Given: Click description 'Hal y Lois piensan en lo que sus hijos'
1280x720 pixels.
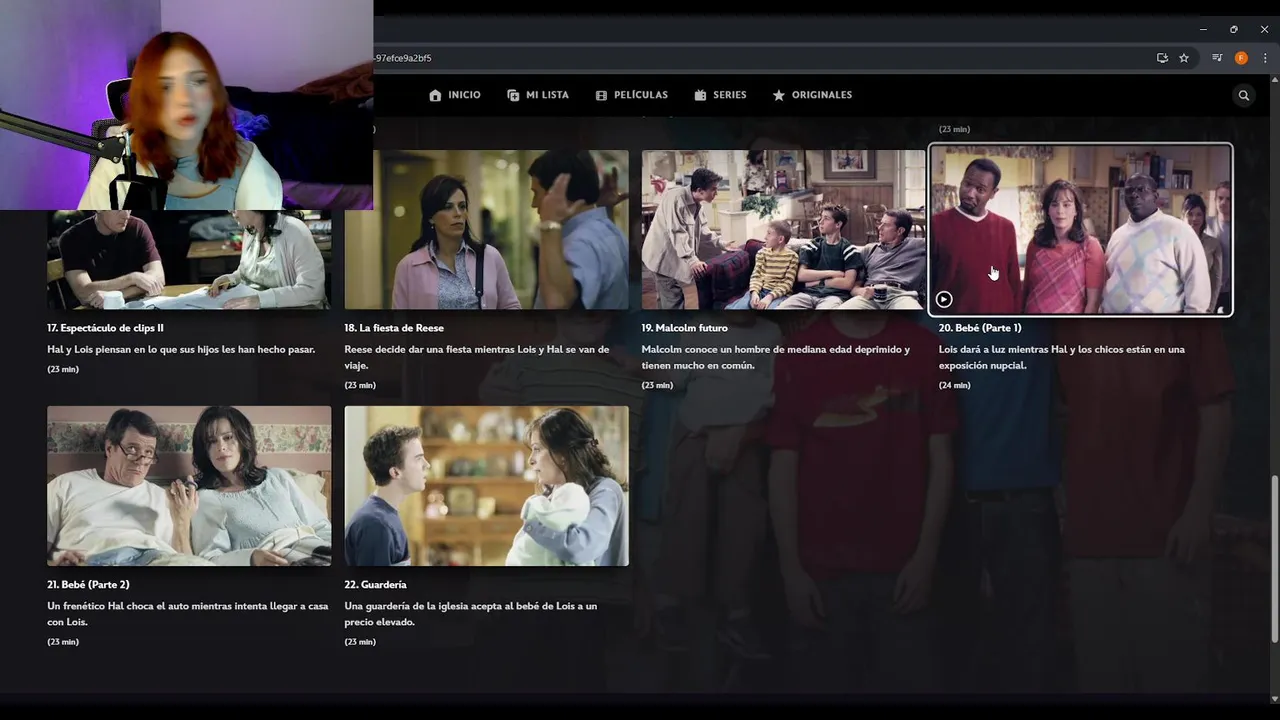Looking at the screenshot, I should pos(181,350).
